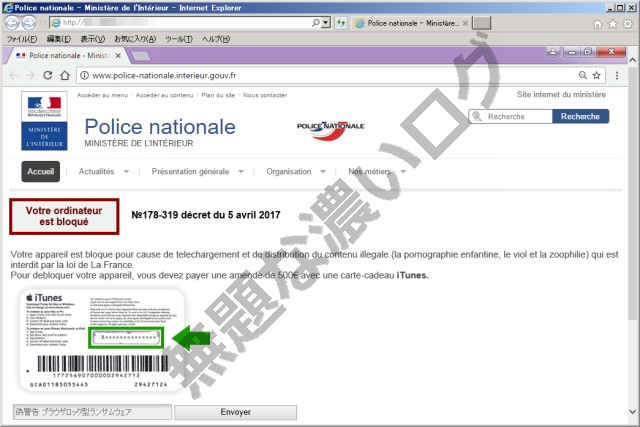Viewport: 640px width, 427px height.
Task: Maximize the fake Chrome window
Action: pyautogui.click(x=588, y=52)
